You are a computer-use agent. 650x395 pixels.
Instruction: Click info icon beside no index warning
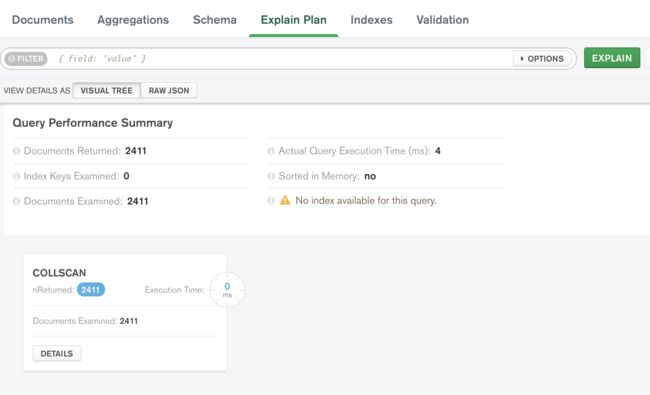pos(271,201)
